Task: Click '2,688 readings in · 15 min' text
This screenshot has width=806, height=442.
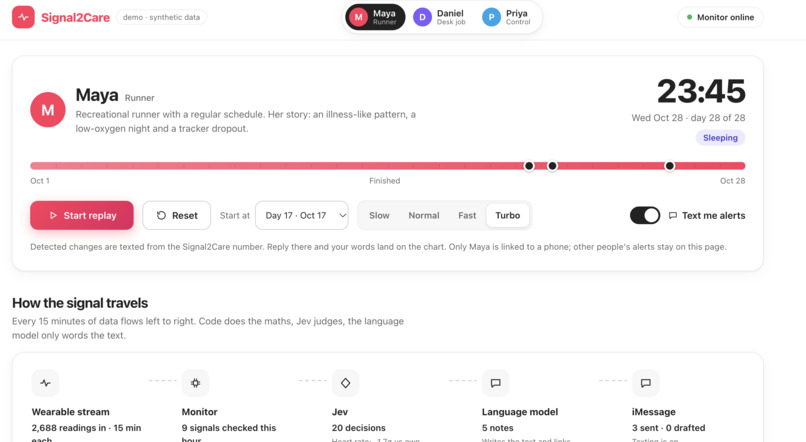Action: tap(86, 428)
